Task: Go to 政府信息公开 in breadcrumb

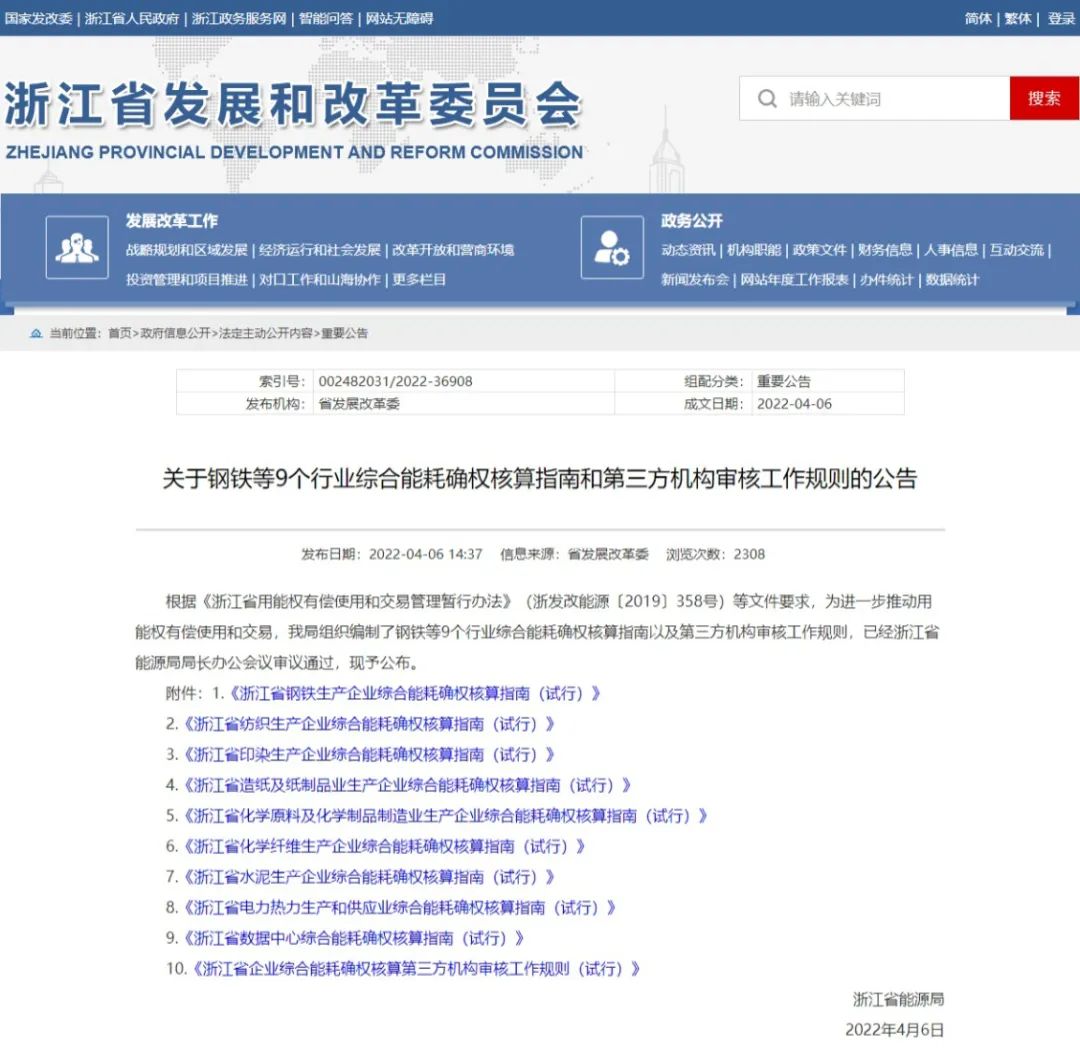Action: tap(176, 333)
